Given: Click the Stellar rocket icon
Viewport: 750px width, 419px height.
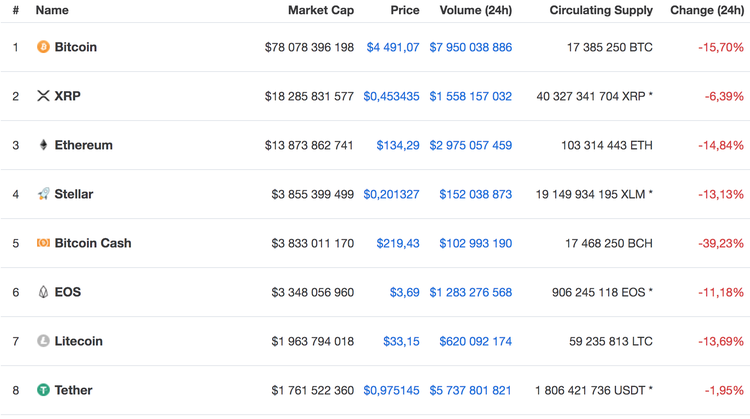Looking at the screenshot, I should (43, 194).
